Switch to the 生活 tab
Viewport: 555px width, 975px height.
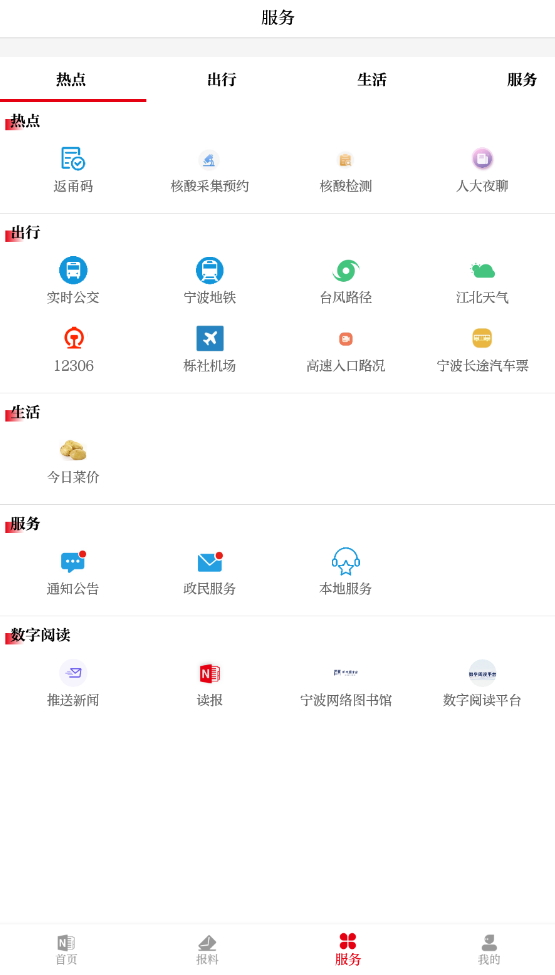372,80
